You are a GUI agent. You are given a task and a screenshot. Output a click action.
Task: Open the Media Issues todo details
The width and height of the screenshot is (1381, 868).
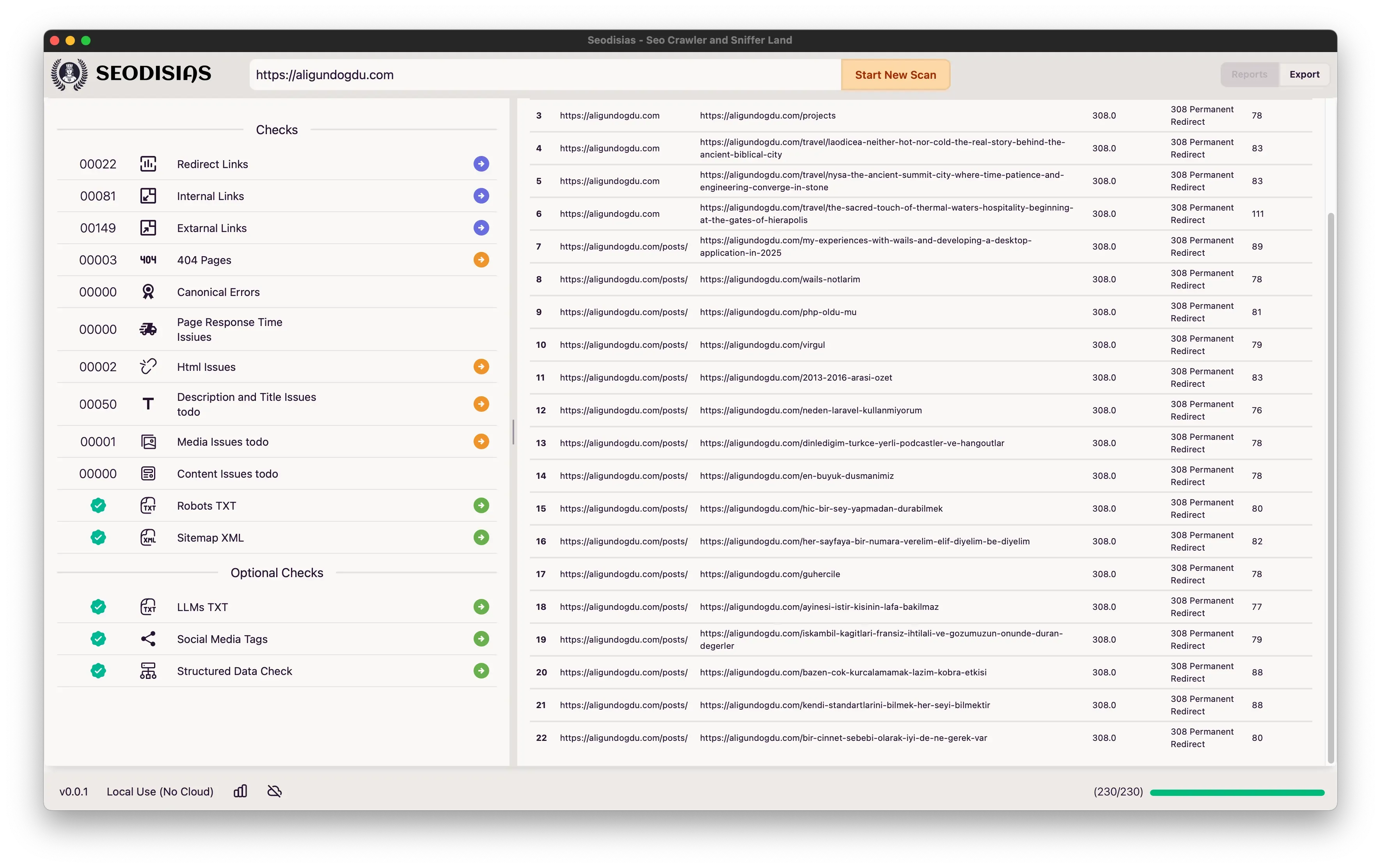click(481, 441)
